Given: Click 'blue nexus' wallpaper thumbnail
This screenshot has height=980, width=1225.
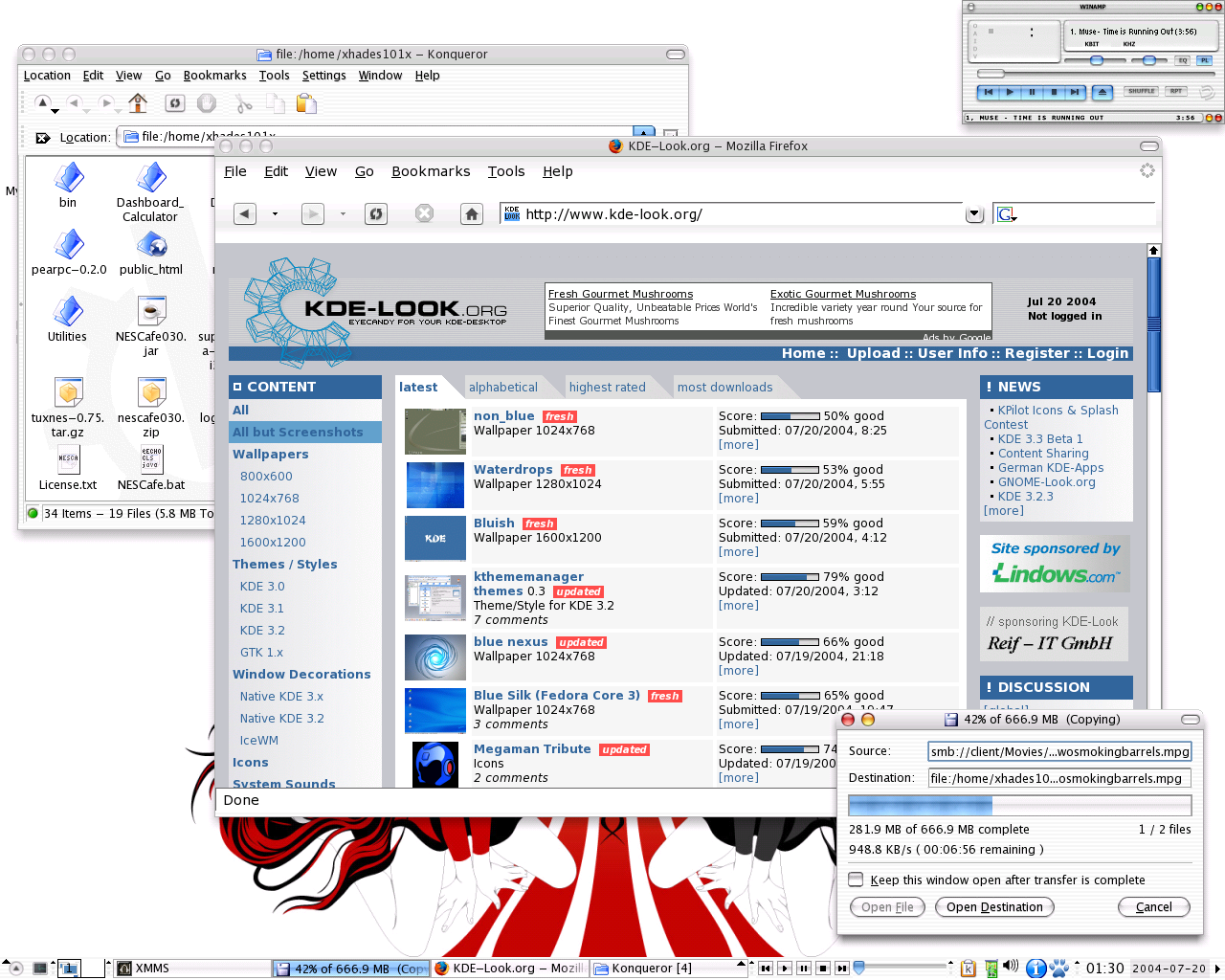Looking at the screenshot, I should click(x=434, y=657).
